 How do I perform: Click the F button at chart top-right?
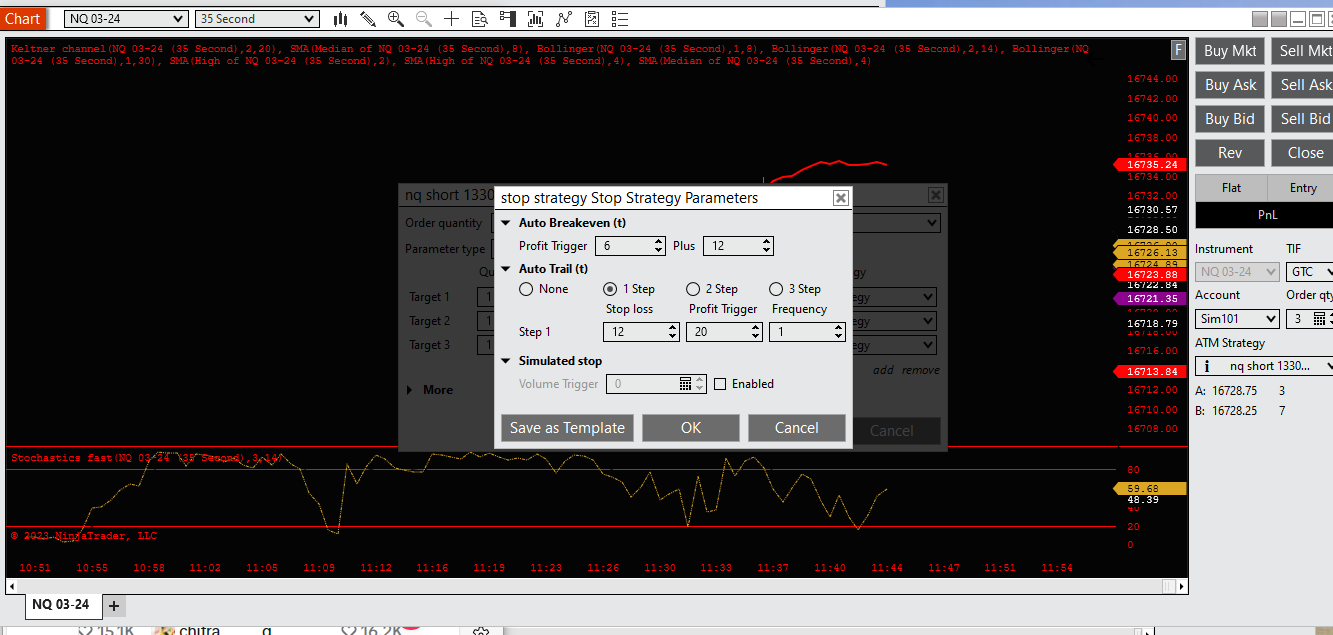point(1179,49)
